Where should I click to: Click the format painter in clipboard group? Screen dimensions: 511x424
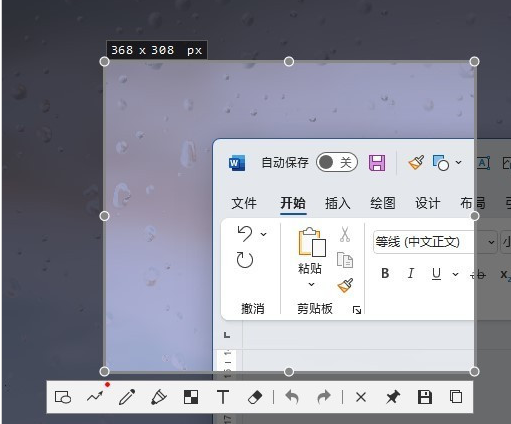point(345,286)
